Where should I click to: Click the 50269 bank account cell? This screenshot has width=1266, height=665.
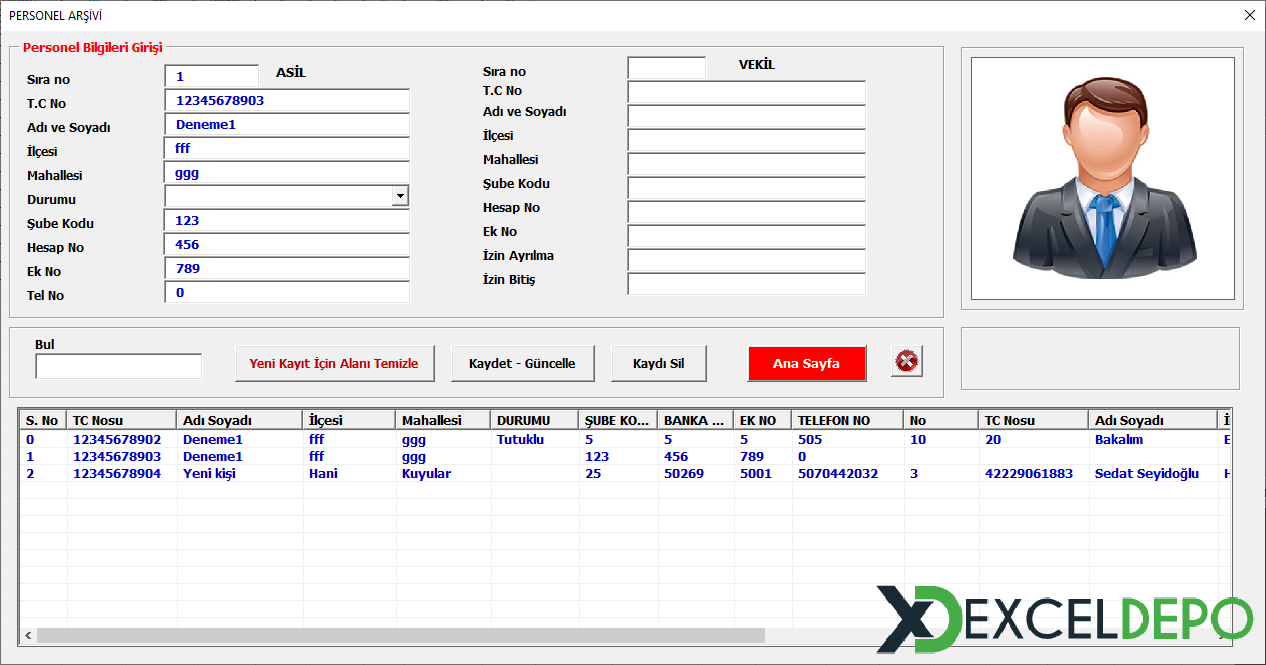click(x=683, y=473)
